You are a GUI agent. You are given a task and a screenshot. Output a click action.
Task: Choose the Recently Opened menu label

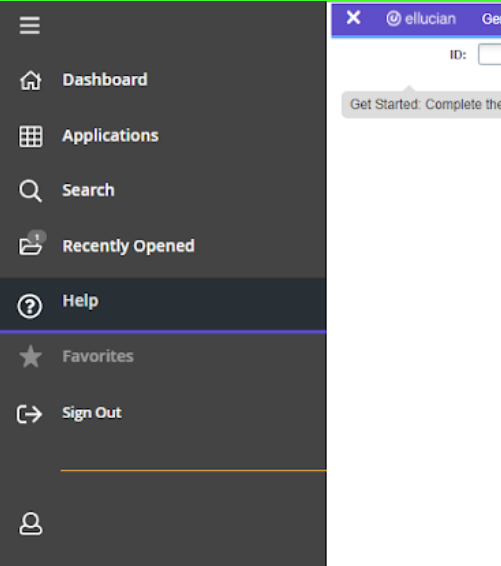(x=128, y=246)
